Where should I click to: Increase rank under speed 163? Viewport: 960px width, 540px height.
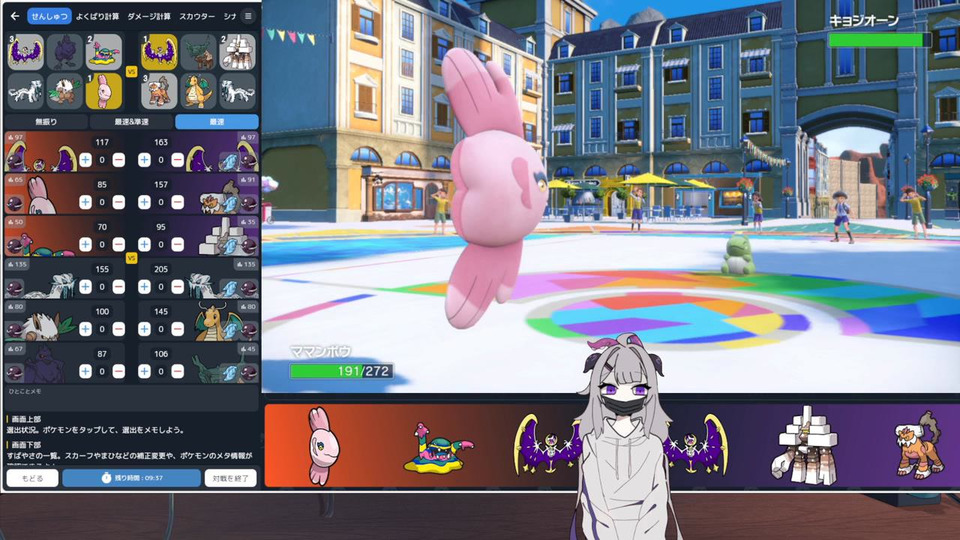tap(144, 160)
